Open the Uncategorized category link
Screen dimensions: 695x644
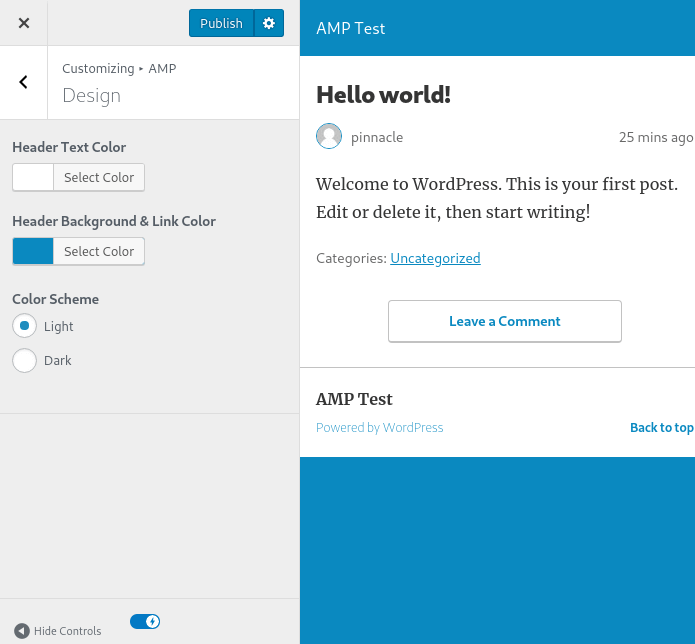[435, 258]
